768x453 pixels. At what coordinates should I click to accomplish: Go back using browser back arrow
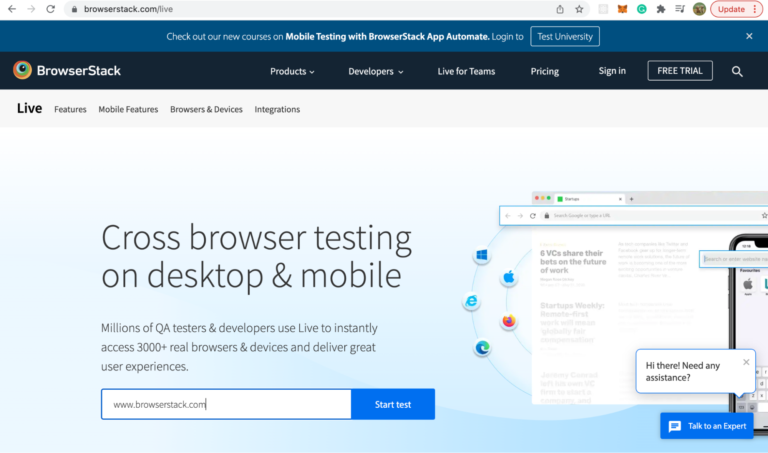(12, 9)
